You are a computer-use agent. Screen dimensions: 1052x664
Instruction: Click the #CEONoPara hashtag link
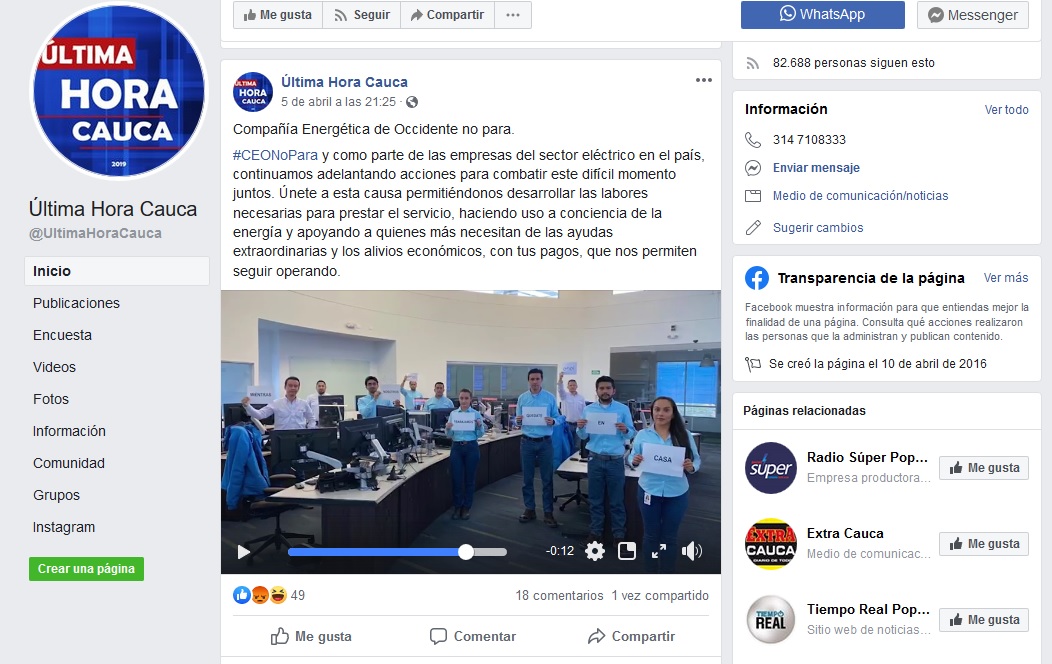tap(275, 155)
